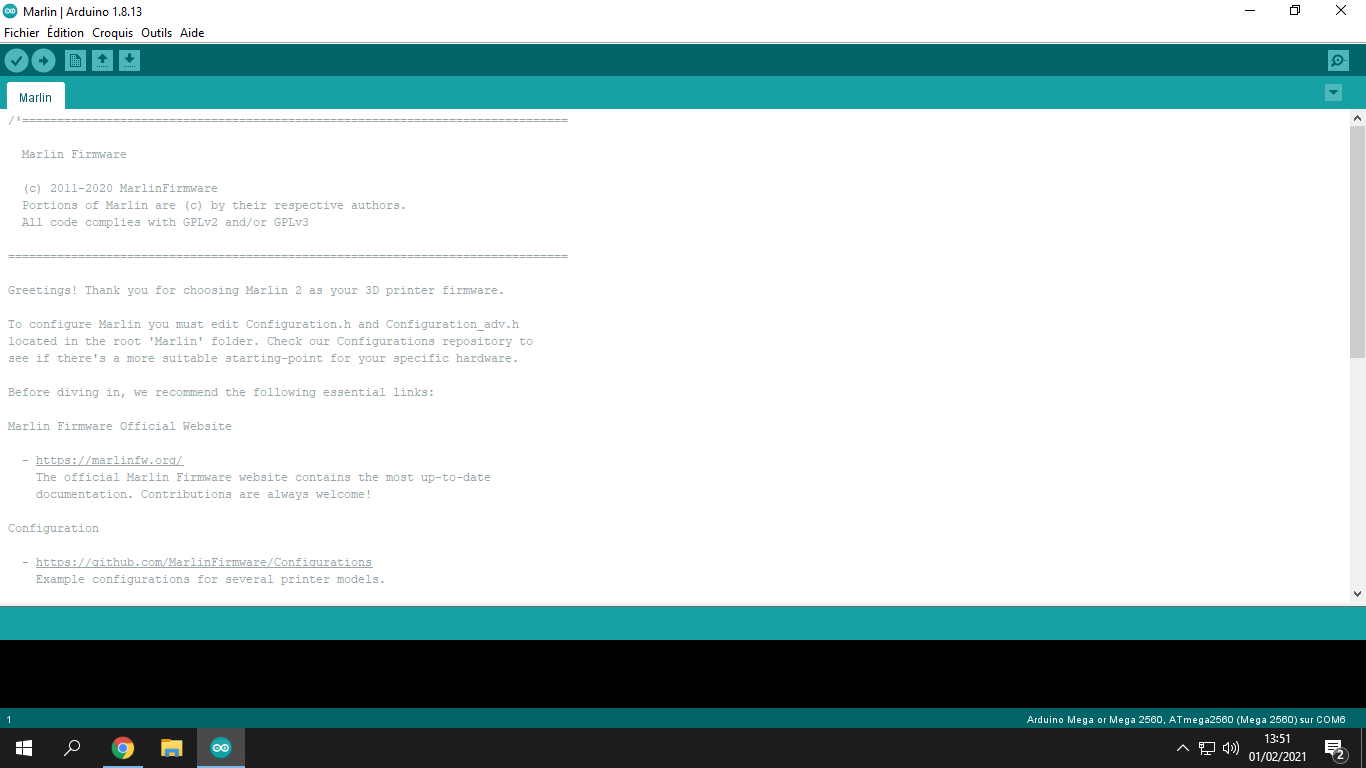Open the notification center icon
1366x768 pixels.
[x=1334, y=748]
